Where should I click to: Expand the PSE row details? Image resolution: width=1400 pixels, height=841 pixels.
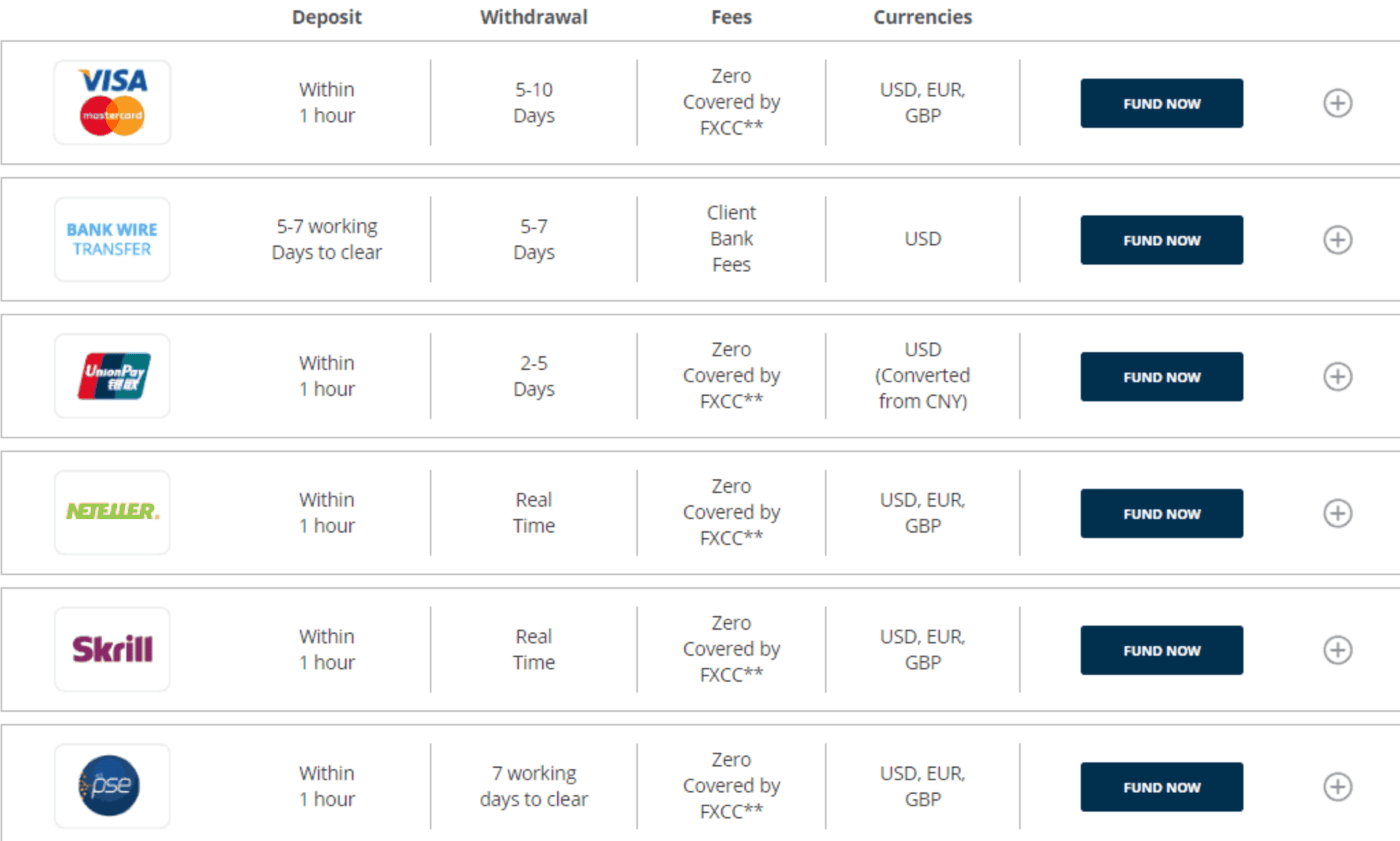(1338, 786)
